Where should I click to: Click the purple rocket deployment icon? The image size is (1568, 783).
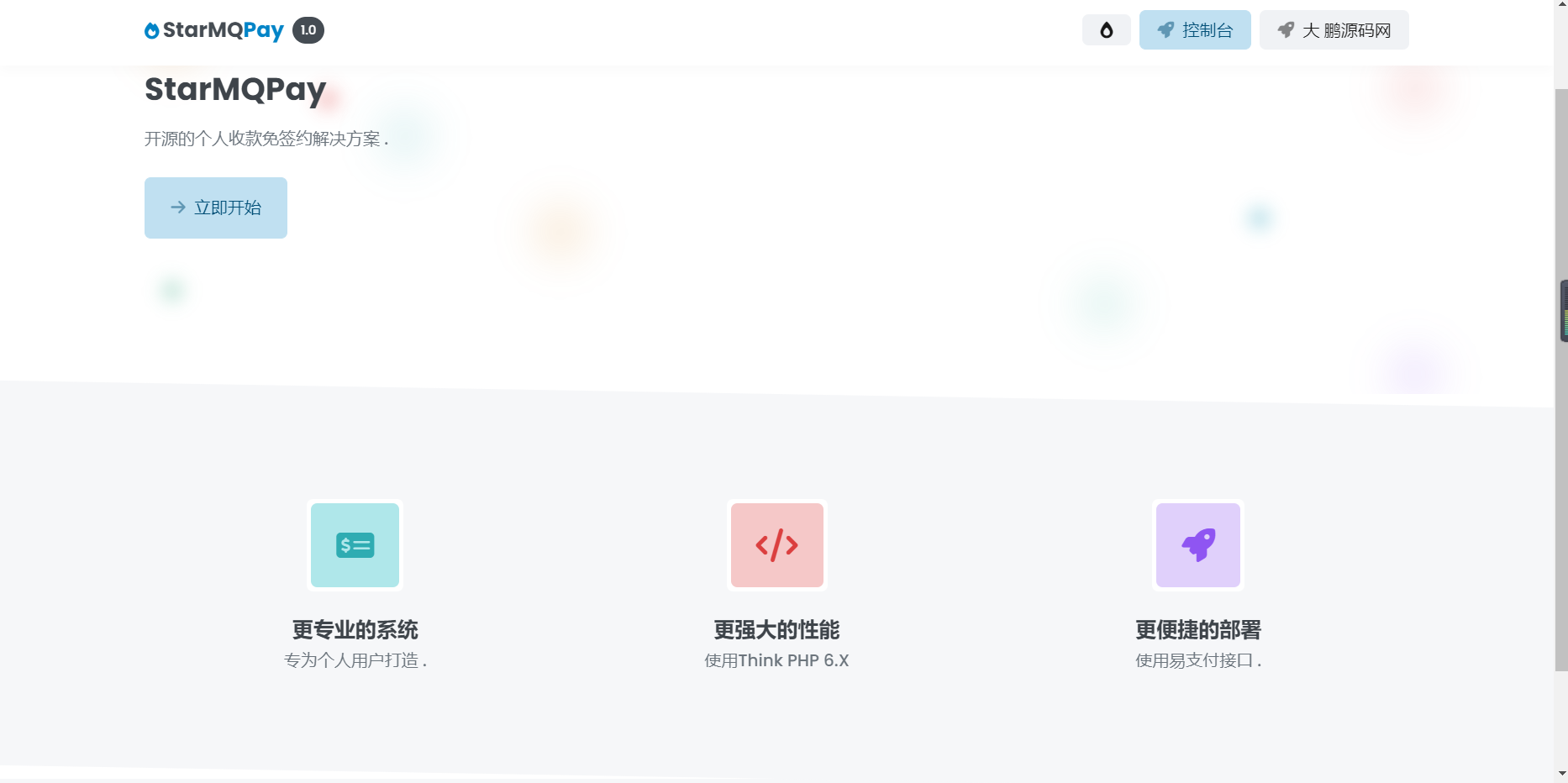point(1197,545)
